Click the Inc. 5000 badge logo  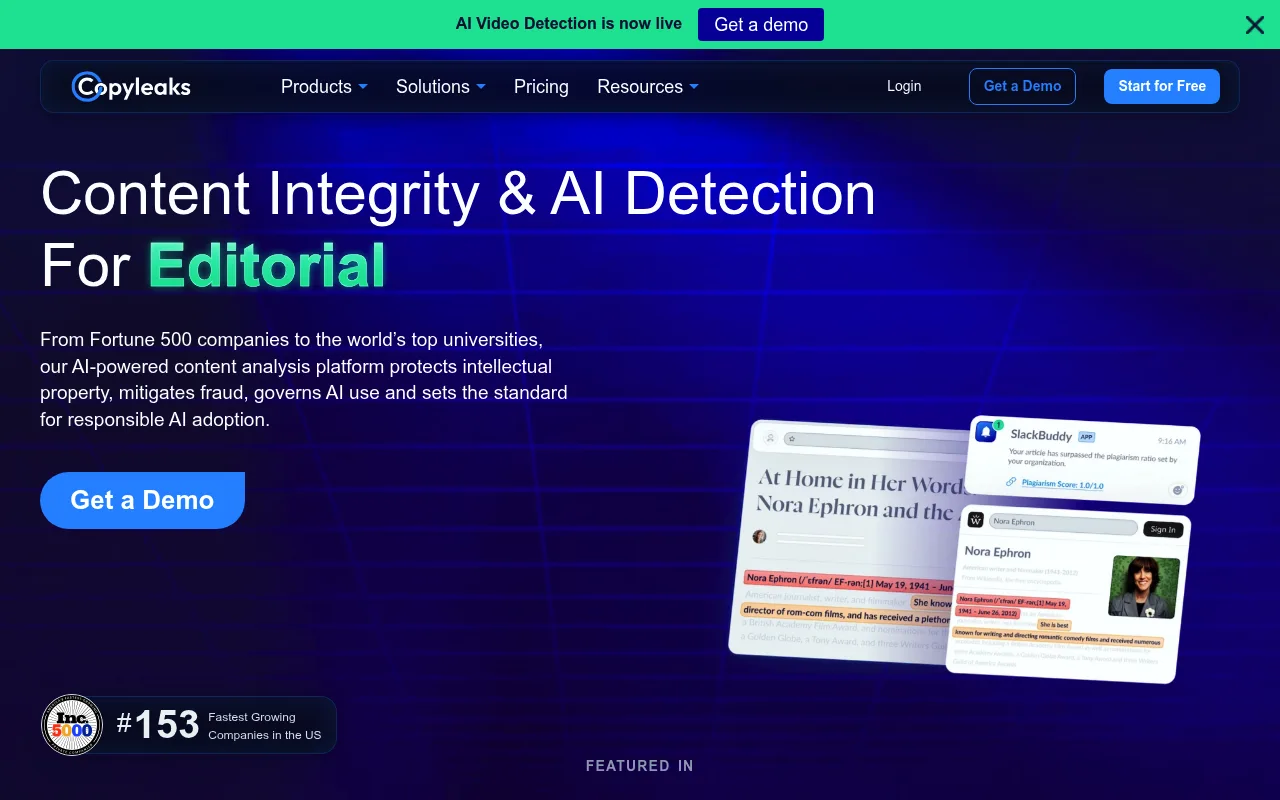(72, 725)
